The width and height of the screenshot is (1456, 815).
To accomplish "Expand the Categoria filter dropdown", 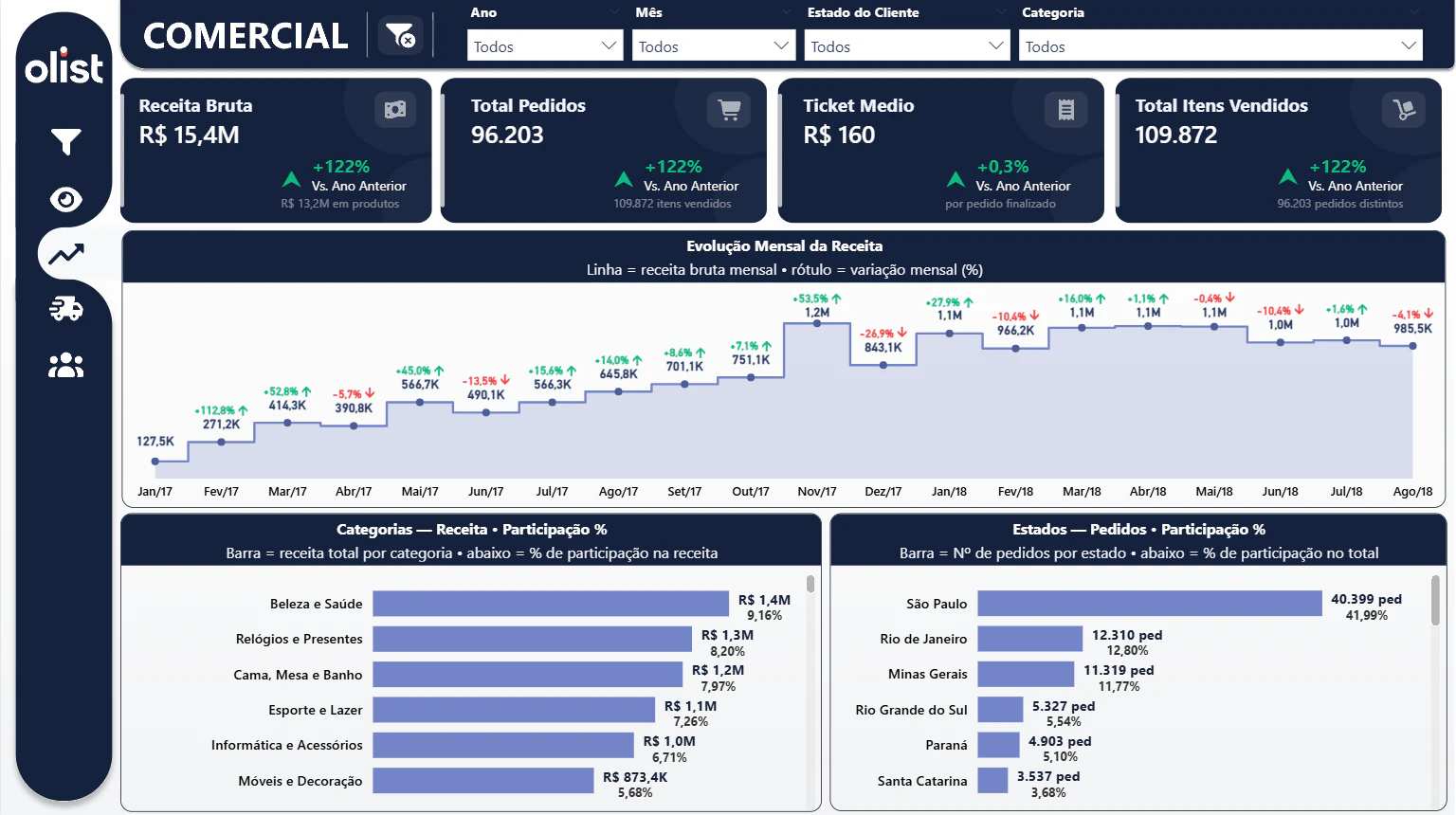I will tap(1221, 45).
